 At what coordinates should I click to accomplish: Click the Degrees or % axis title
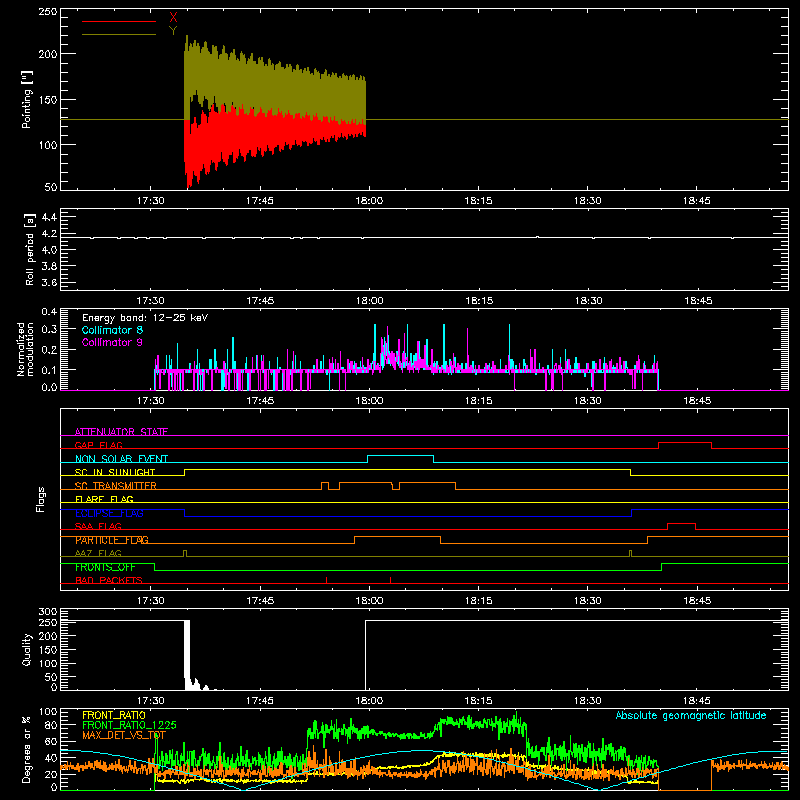click(27, 749)
